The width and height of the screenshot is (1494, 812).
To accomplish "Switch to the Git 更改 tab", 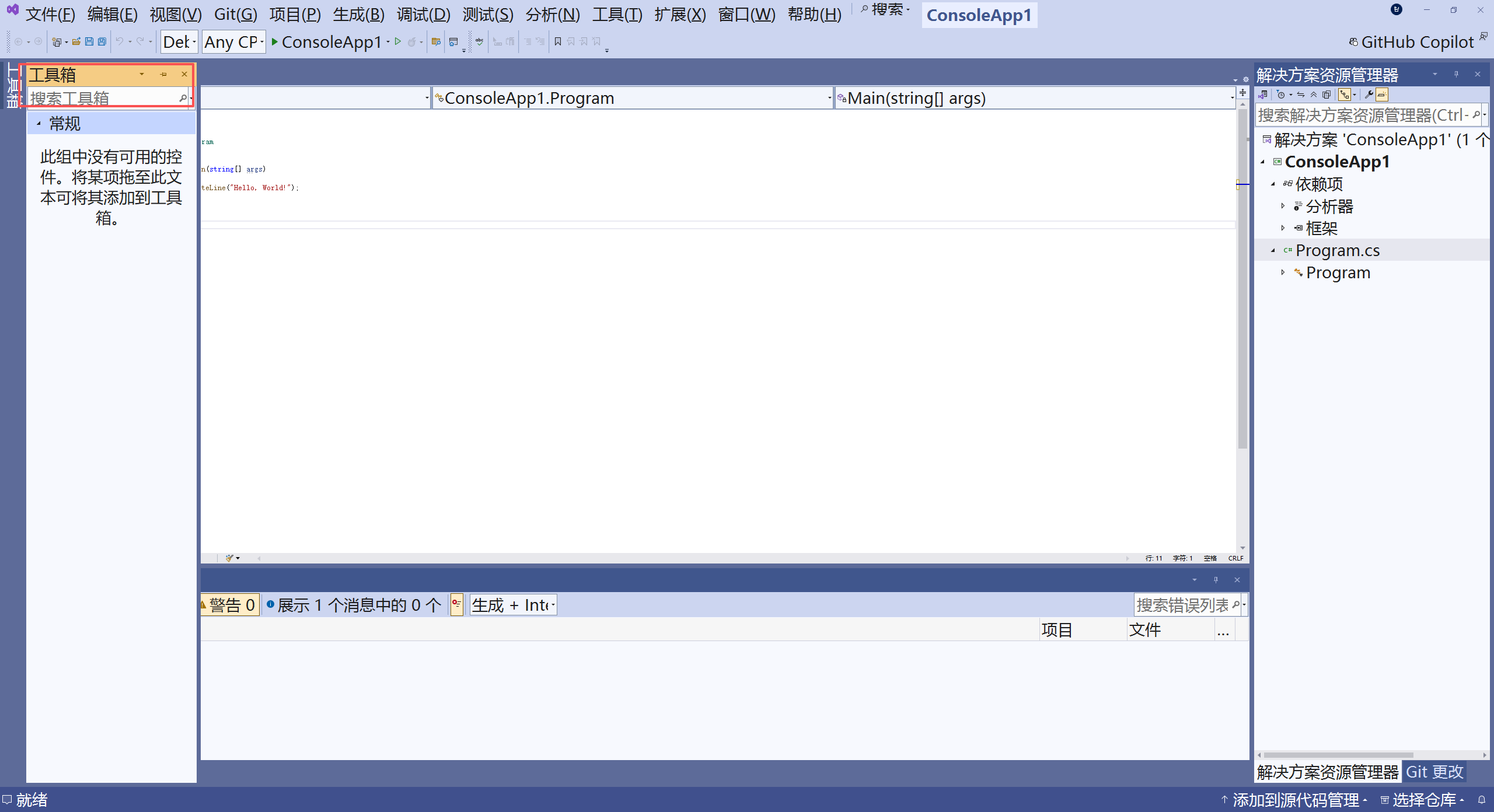I will coord(1434,772).
